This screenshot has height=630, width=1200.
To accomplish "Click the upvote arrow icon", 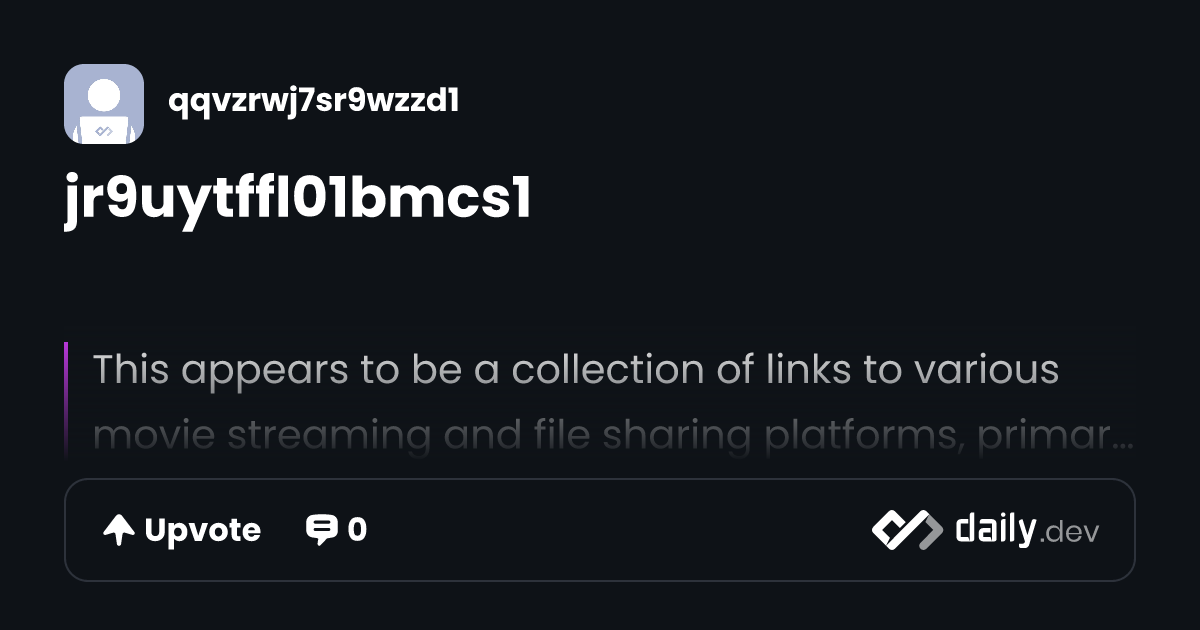I will 119,530.
